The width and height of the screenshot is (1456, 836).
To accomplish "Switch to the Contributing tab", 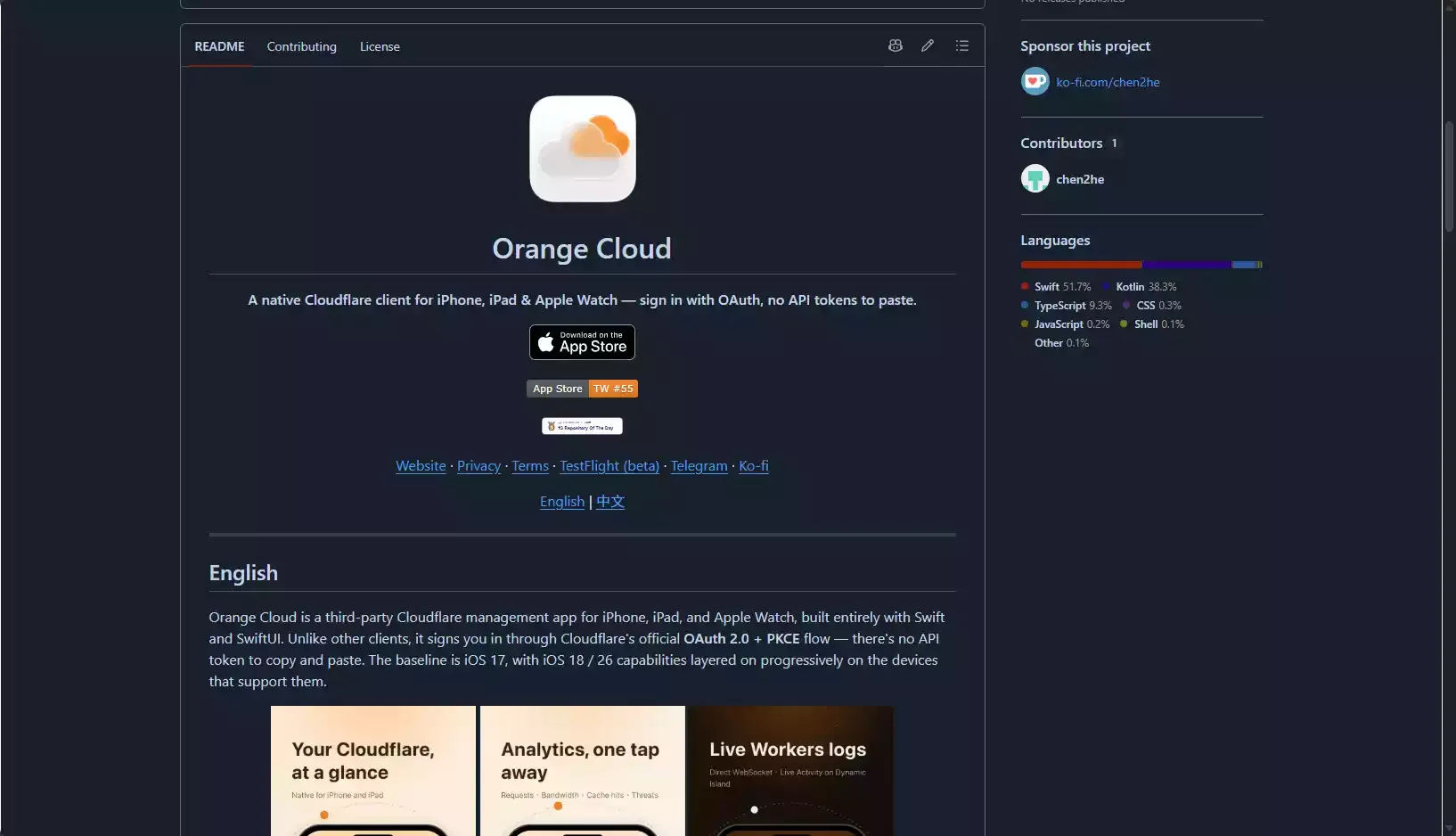I will pos(302,46).
